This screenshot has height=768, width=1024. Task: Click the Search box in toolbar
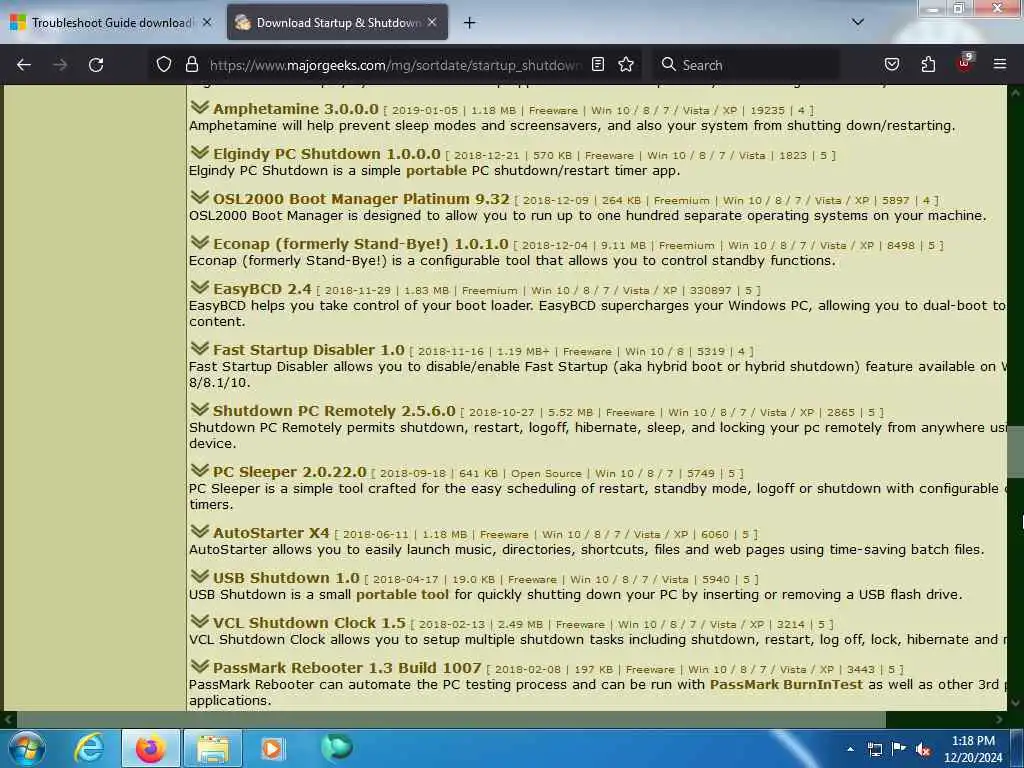[746, 65]
